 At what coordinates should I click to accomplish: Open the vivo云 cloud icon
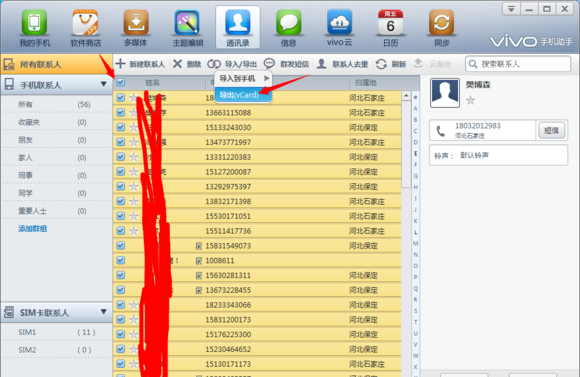pos(339,23)
